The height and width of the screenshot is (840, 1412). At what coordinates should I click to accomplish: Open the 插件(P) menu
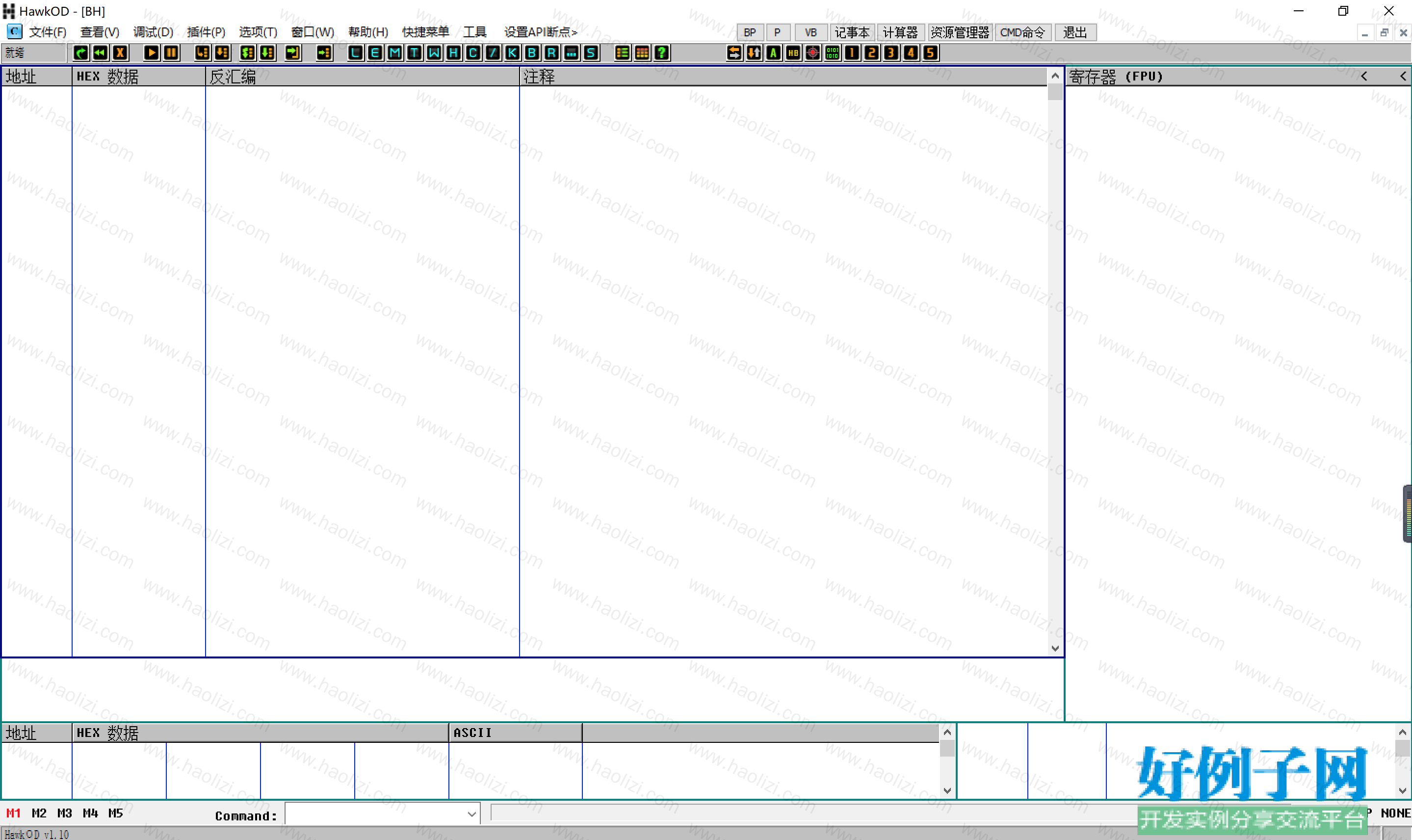pos(206,32)
